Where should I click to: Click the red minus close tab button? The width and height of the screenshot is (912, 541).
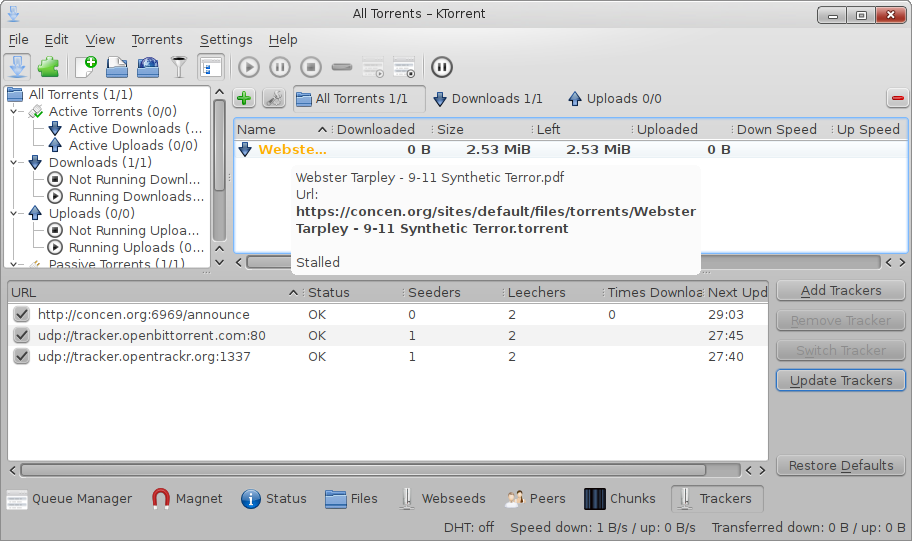897,98
